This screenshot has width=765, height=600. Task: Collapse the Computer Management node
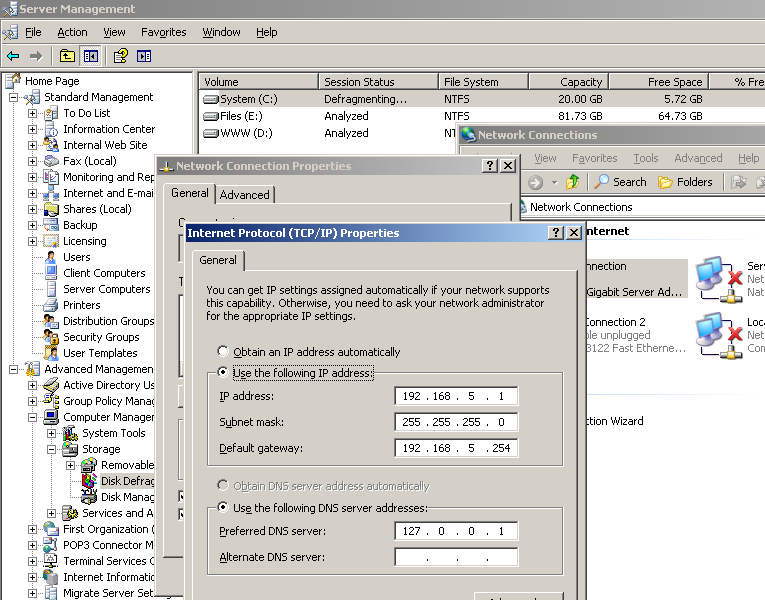(32, 418)
